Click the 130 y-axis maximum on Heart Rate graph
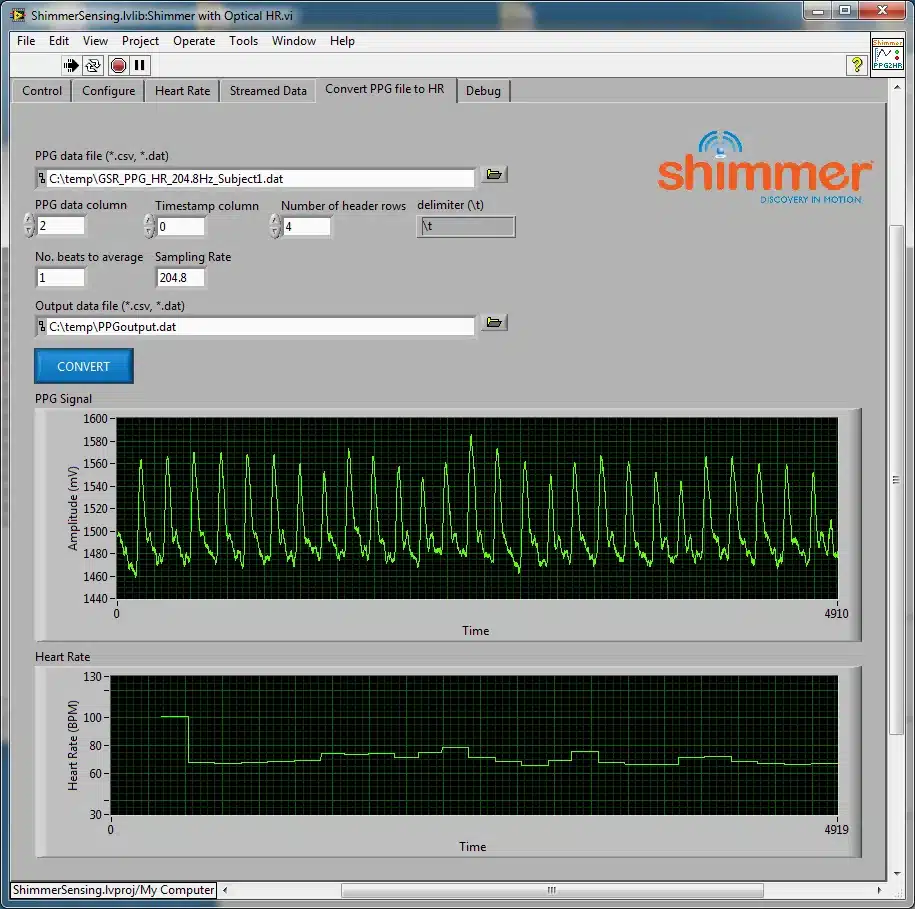This screenshot has height=909, width=915. click(x=92, y=677)
